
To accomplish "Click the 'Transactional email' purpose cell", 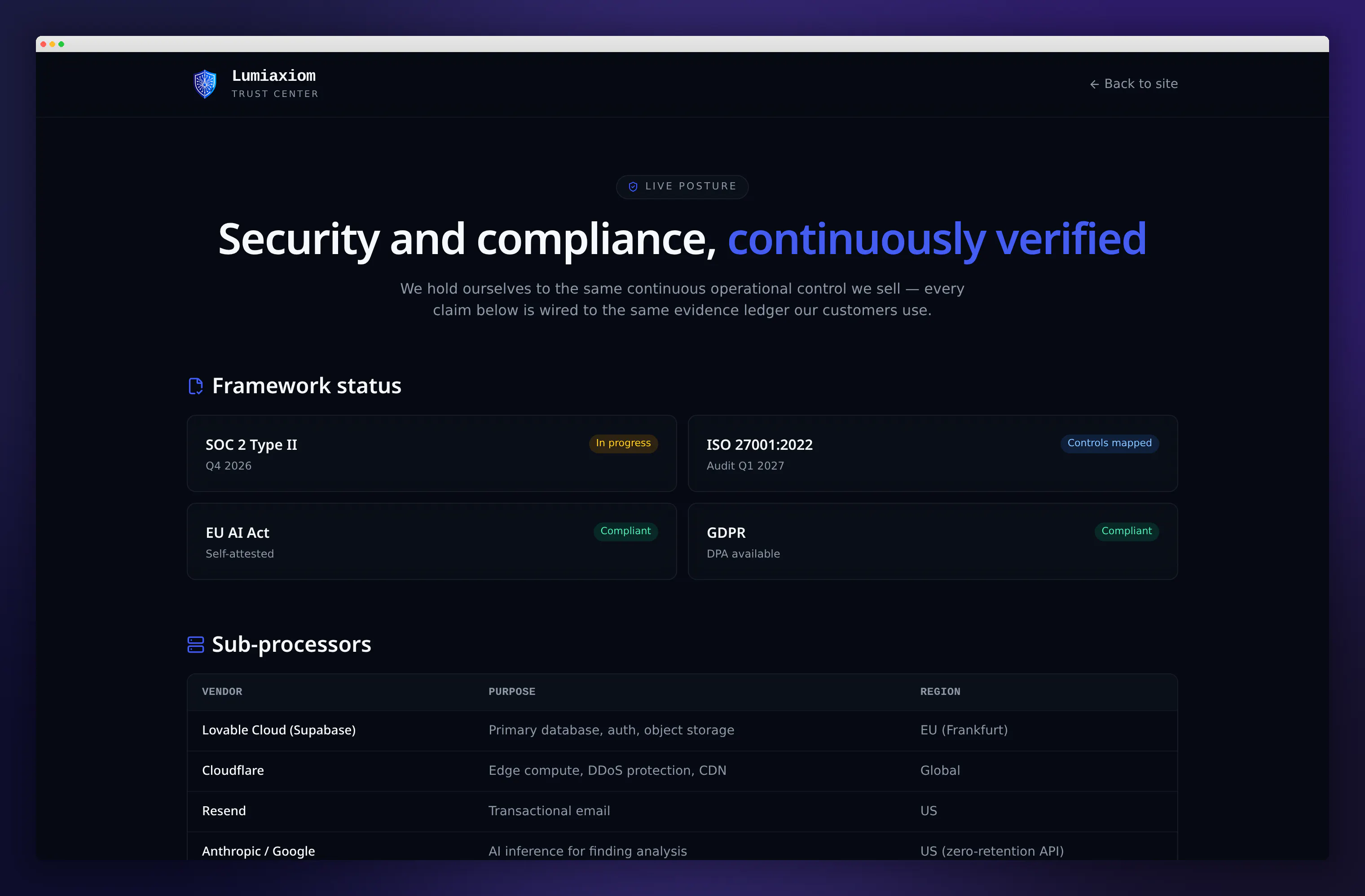I will tap(549, 811).
